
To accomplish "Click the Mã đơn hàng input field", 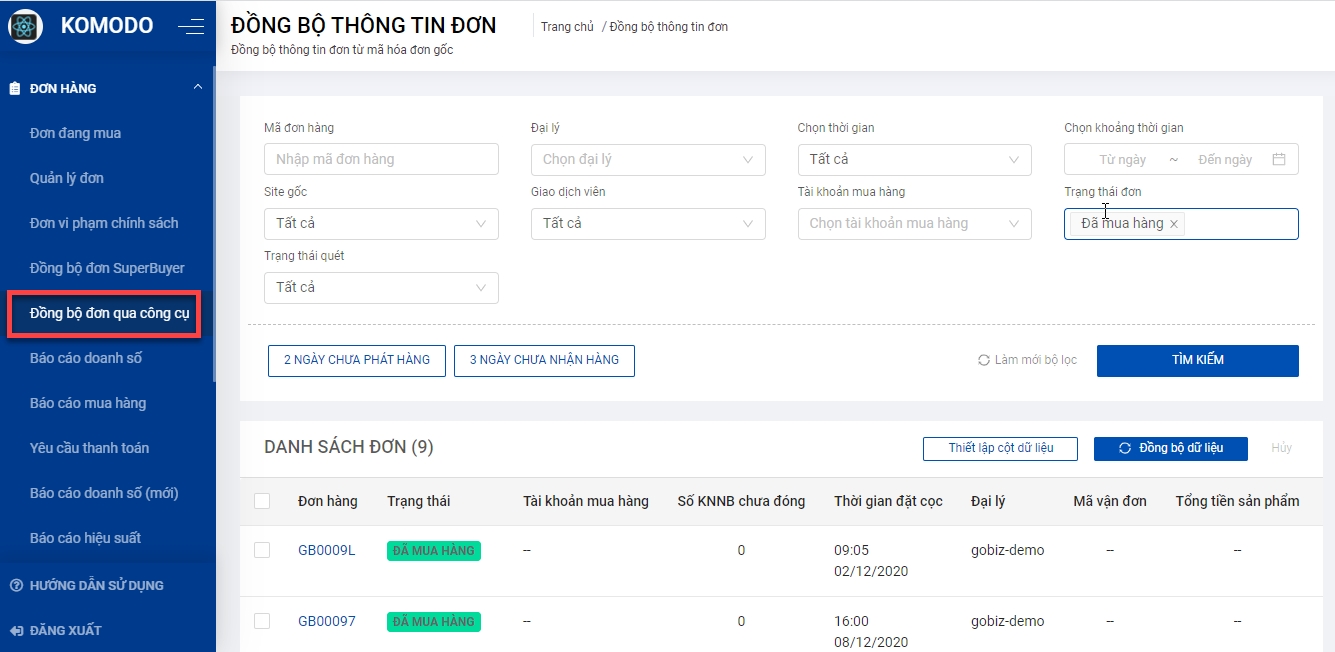I will tap(381, 159).
